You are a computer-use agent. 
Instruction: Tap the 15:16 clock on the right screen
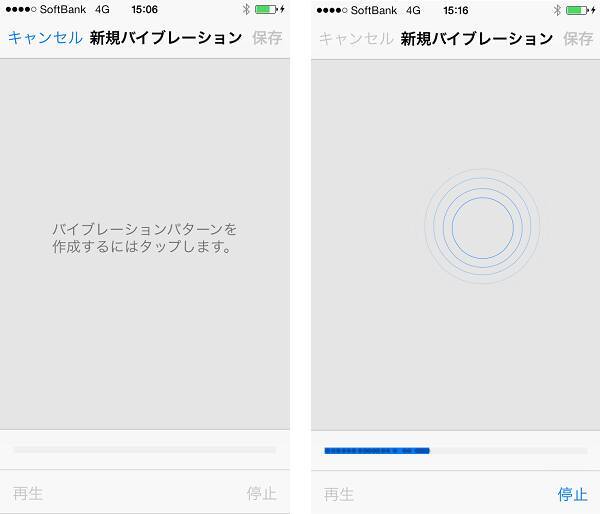455,10
